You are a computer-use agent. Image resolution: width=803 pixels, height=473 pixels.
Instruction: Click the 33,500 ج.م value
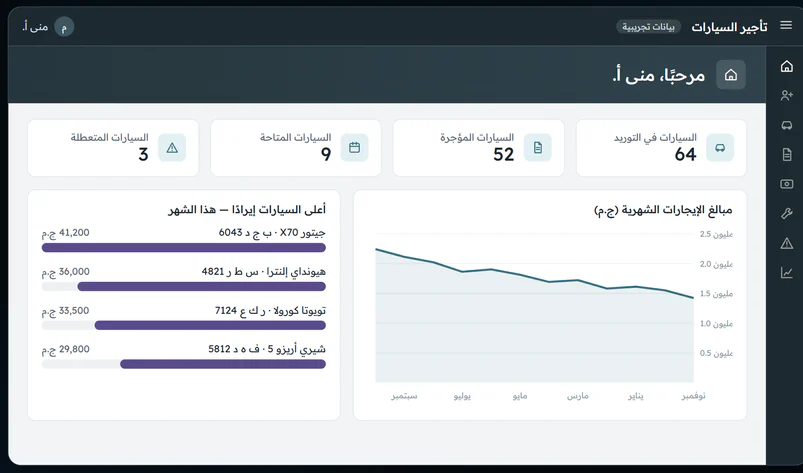66,311
